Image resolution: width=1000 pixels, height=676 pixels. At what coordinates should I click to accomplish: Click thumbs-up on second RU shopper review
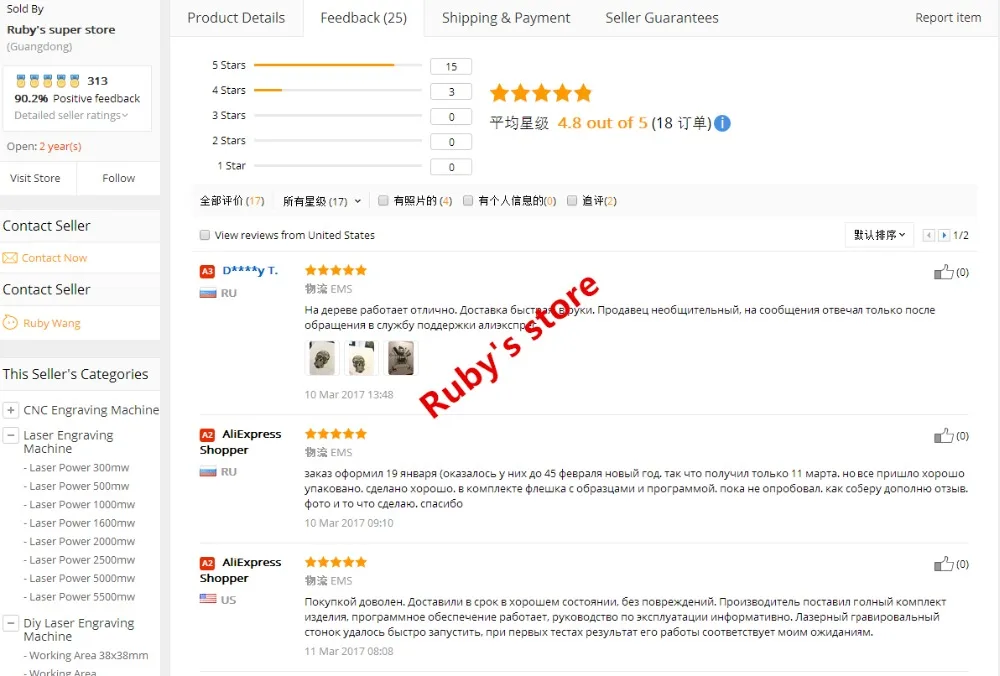click(x=943, y=436)
